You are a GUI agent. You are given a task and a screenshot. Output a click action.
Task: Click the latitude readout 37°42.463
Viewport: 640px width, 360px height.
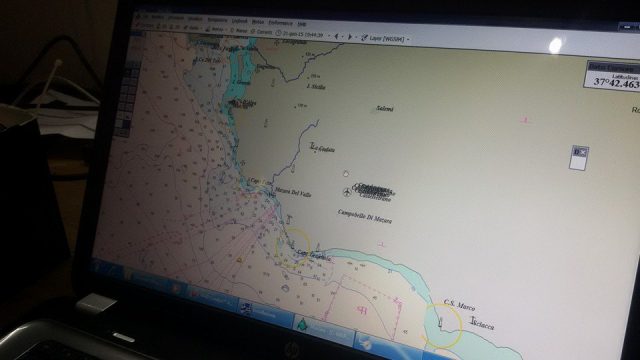(616, 83)
